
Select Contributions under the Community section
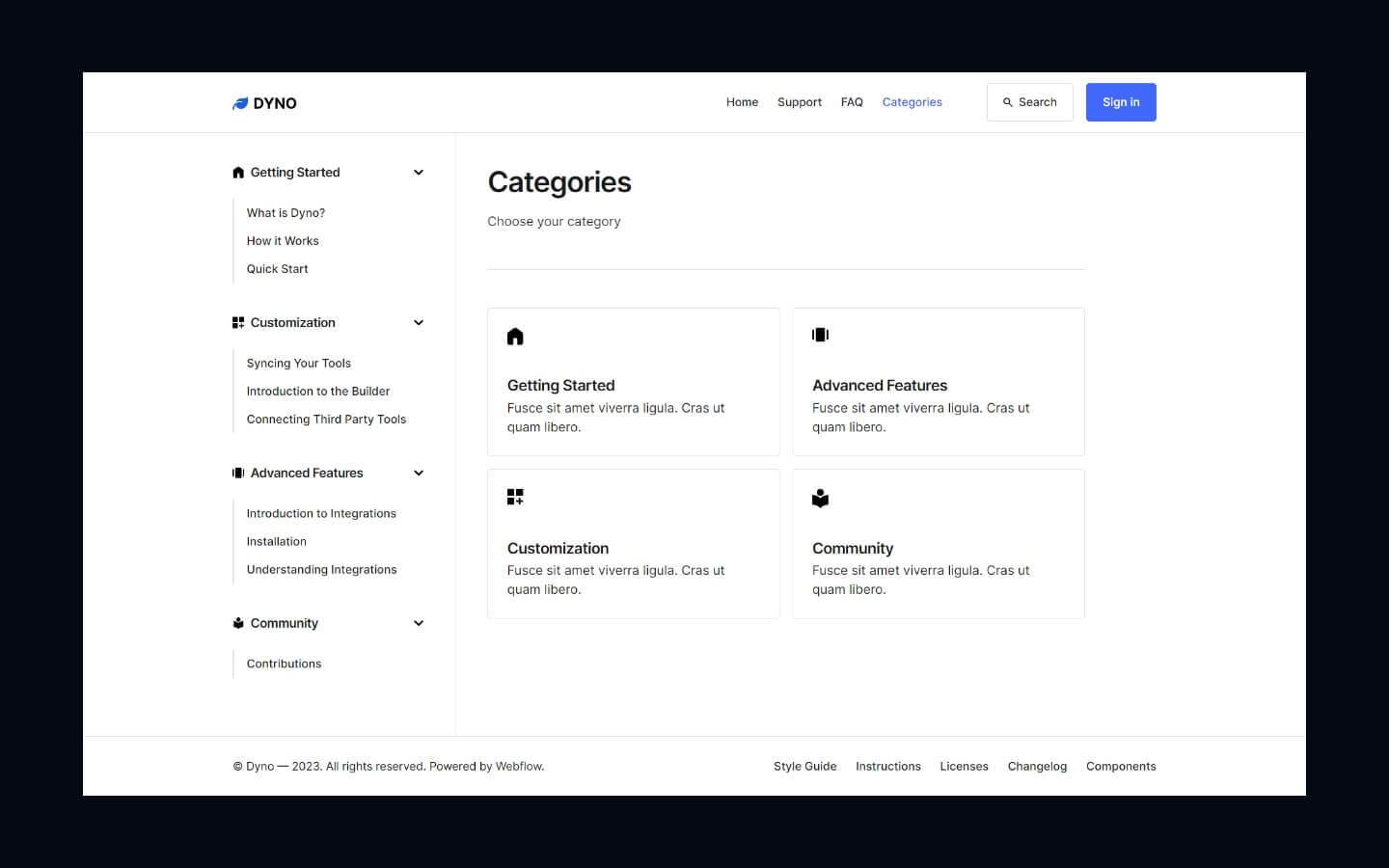click(284, 664)
